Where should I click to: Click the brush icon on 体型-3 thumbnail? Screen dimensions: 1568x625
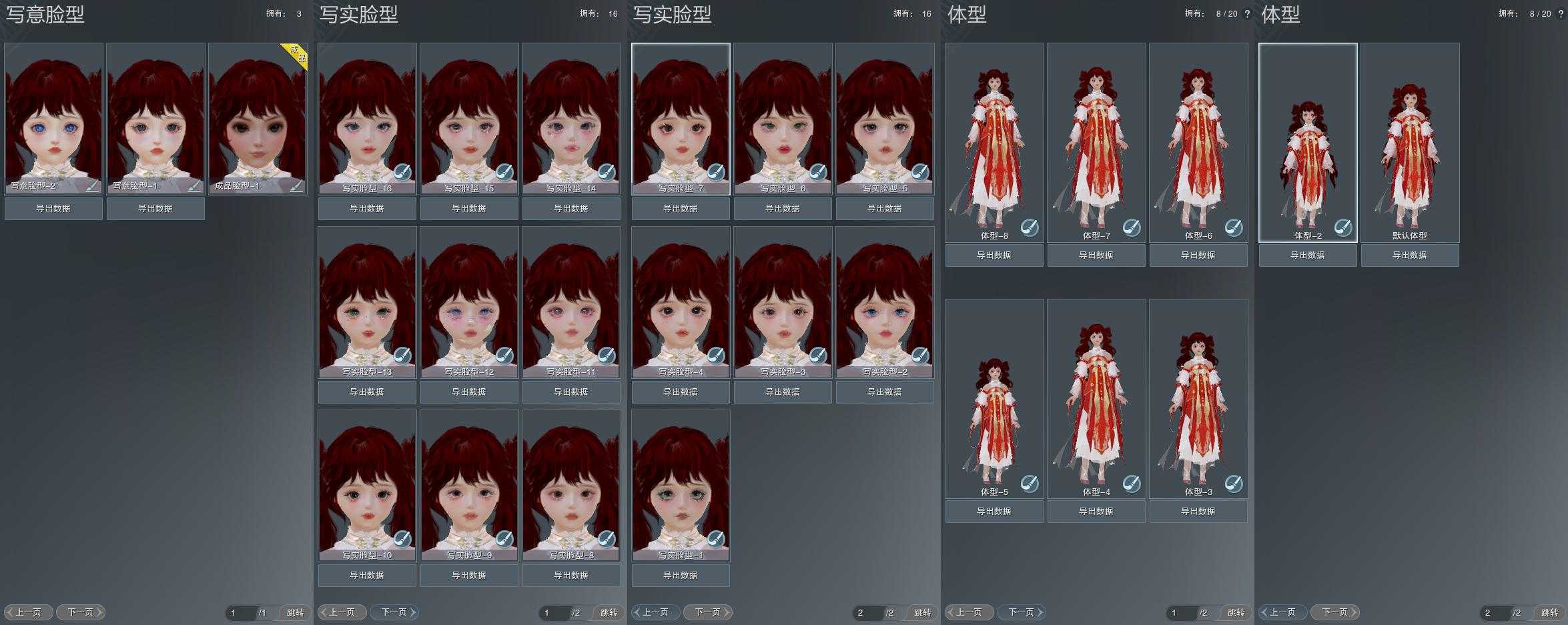coord(1234,484)
